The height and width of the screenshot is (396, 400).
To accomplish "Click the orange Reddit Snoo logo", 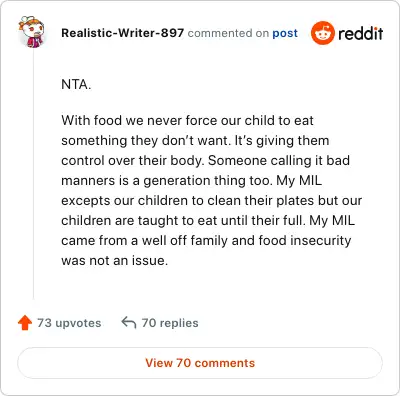I will (x=322, y=33).
